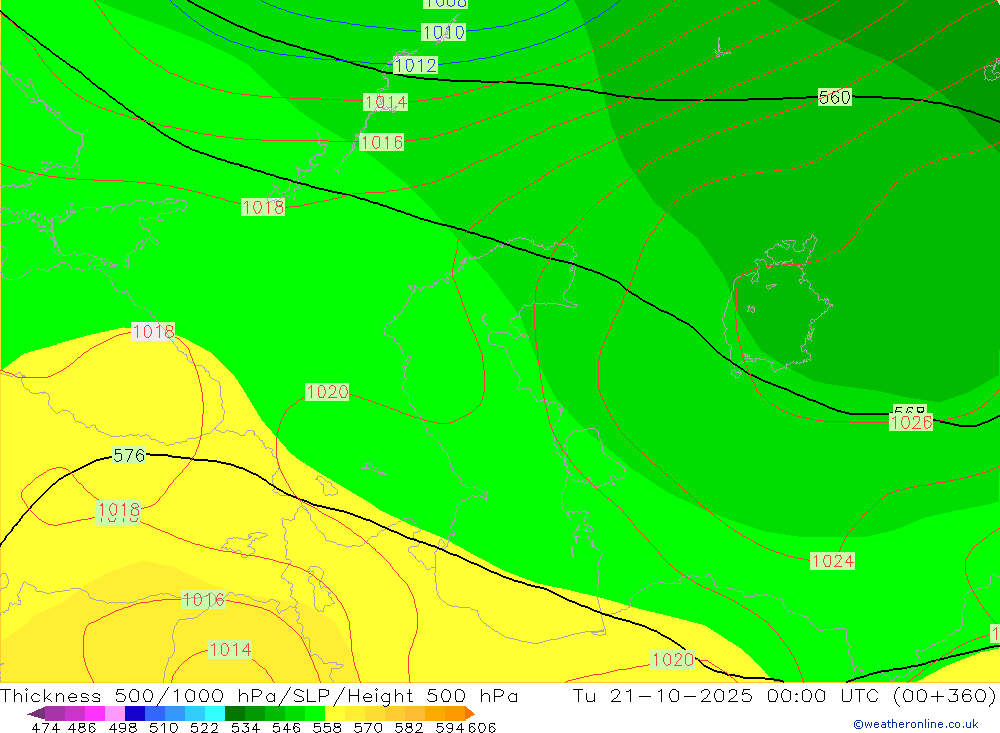Click the legend value 474
1000x733 pixels.
point(45,727)
